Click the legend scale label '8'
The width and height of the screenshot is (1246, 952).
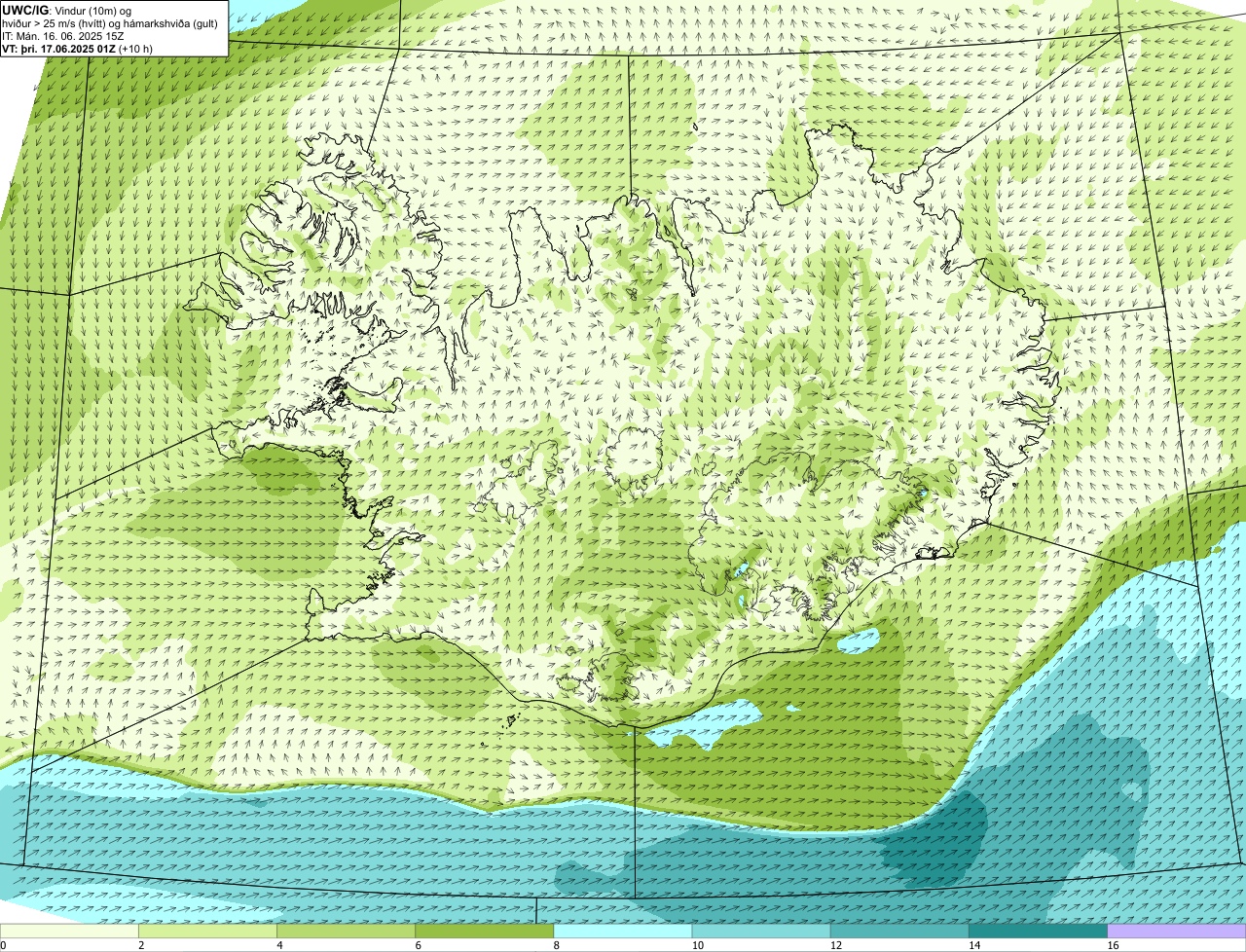(557, 945)
